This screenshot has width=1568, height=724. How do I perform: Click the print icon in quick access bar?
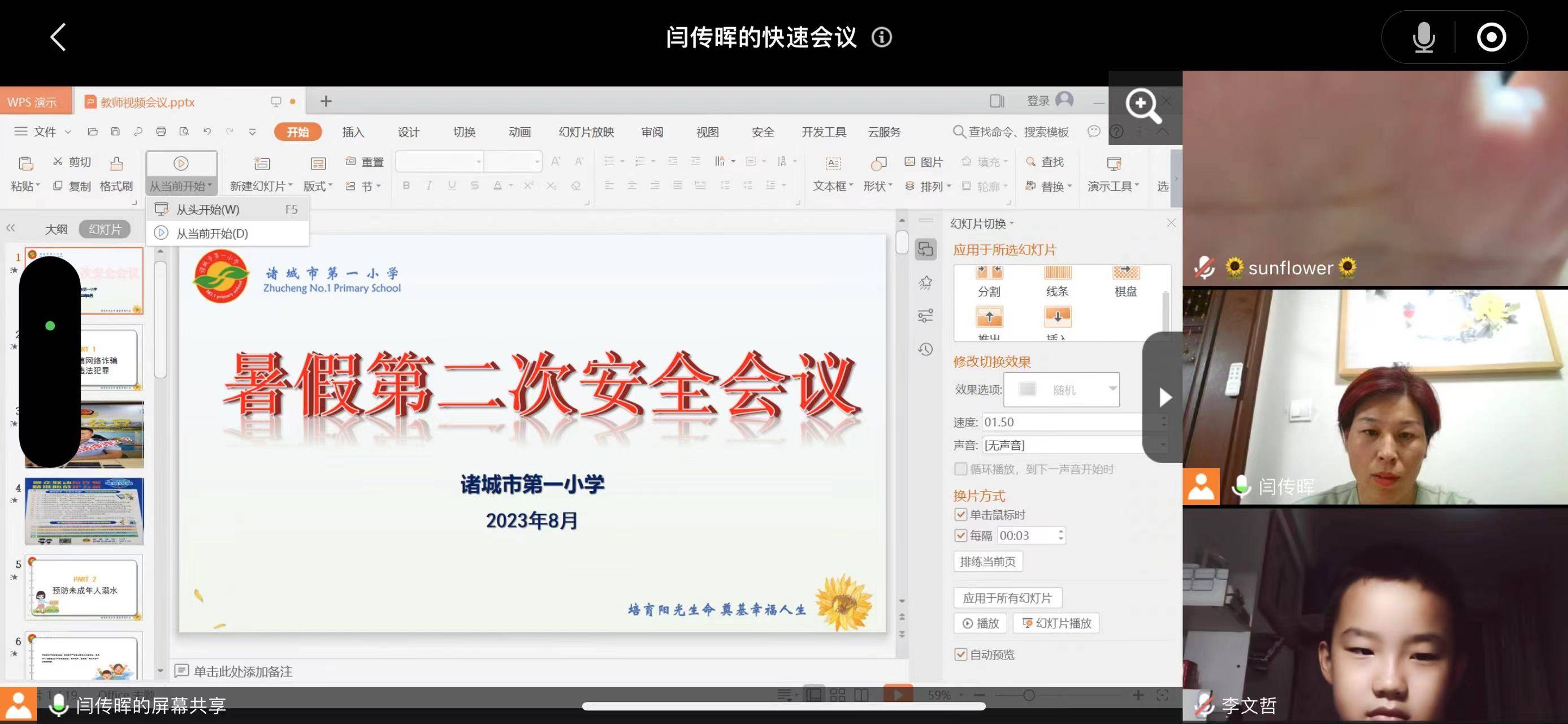tap(161, 132)
